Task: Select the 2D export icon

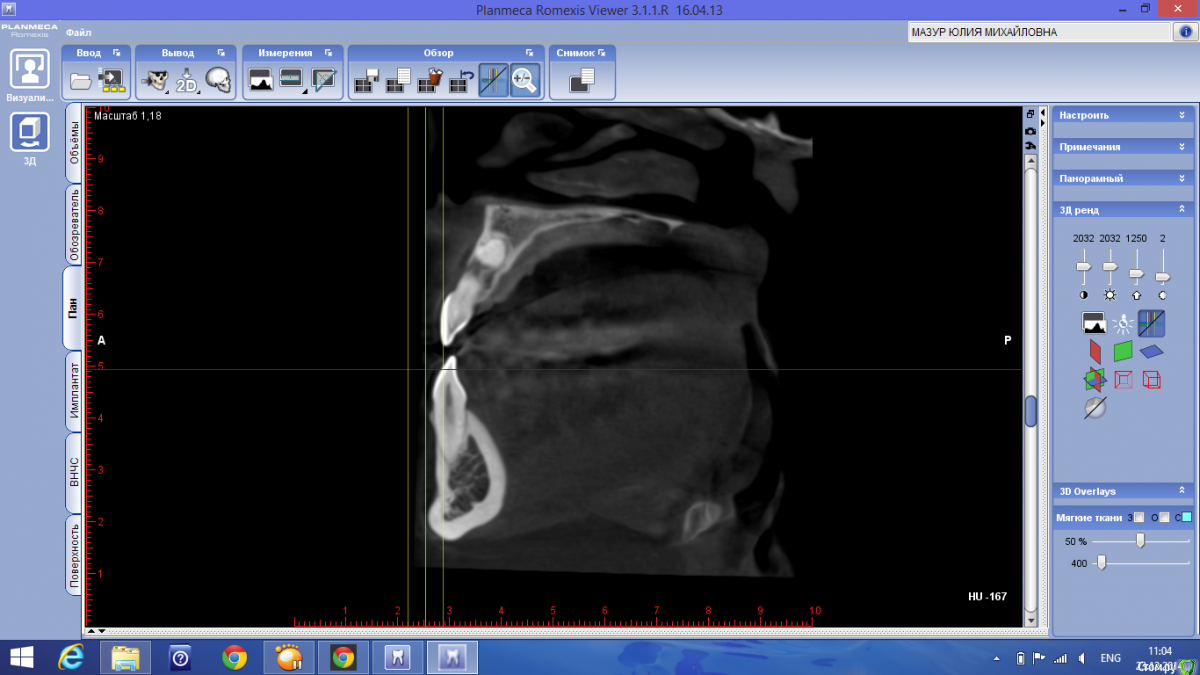Action: click(x=187, y=80)
